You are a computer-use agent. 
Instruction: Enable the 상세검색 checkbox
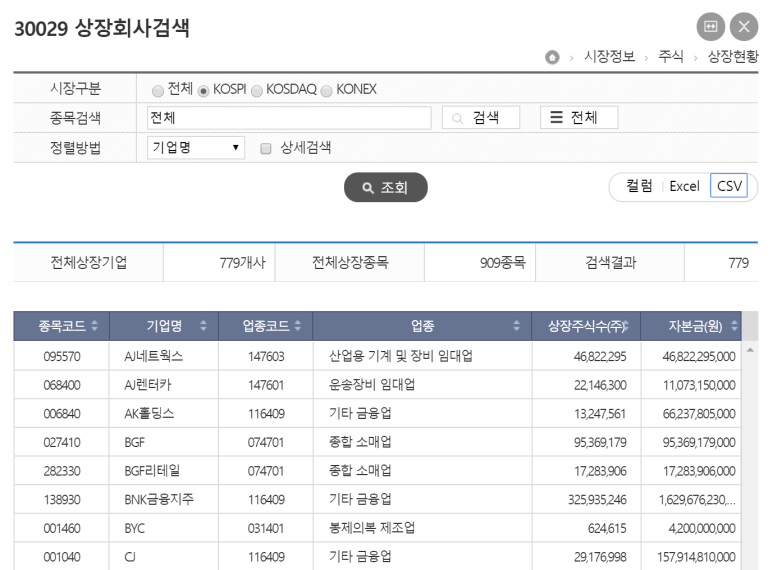(265, 148)
